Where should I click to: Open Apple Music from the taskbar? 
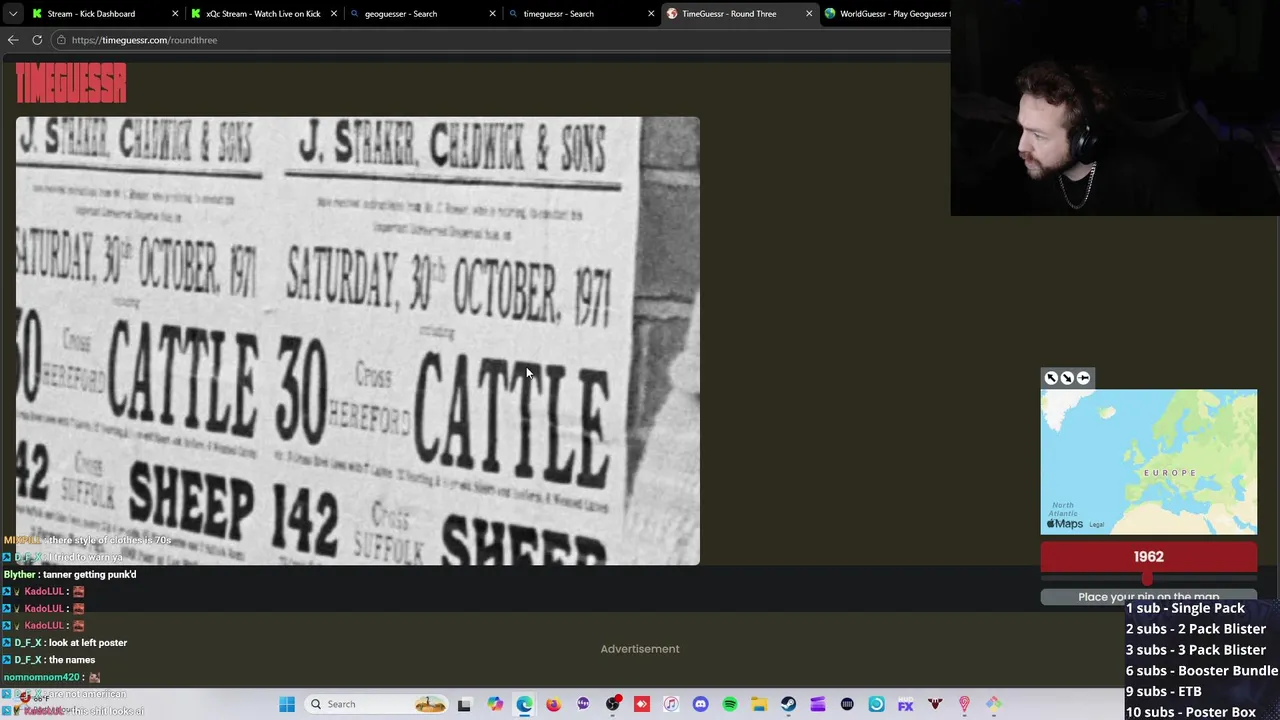[x=671, y=704]
